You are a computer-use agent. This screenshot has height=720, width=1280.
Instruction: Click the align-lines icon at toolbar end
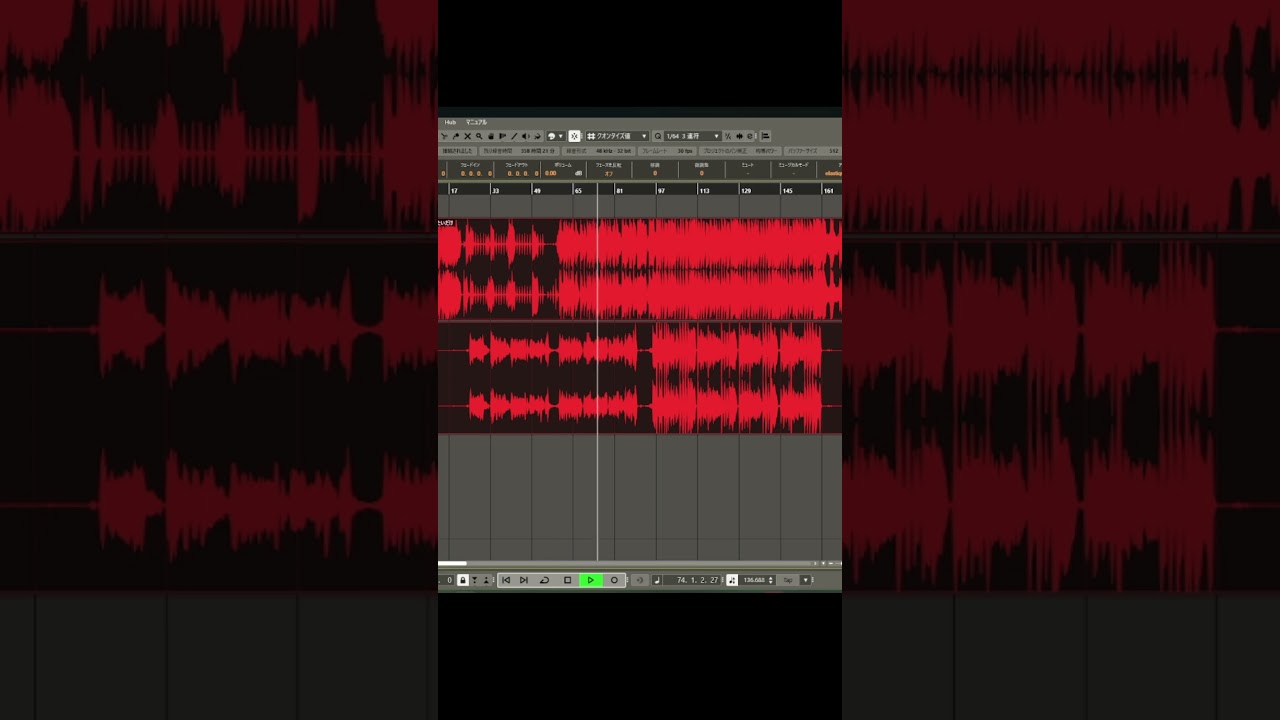click(x=766, y=136)
